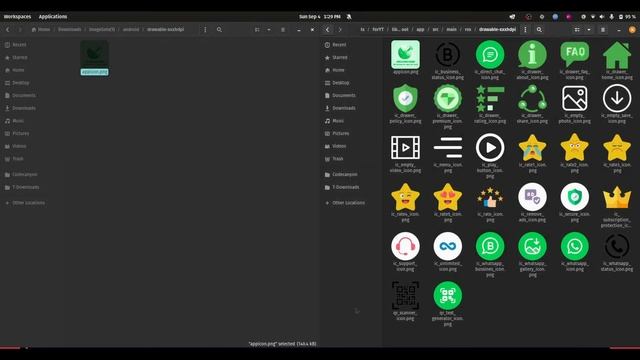Select the green FAQ speech bubble file
The width and height of the screenshot is (640, 360).
tap(575, 55)
